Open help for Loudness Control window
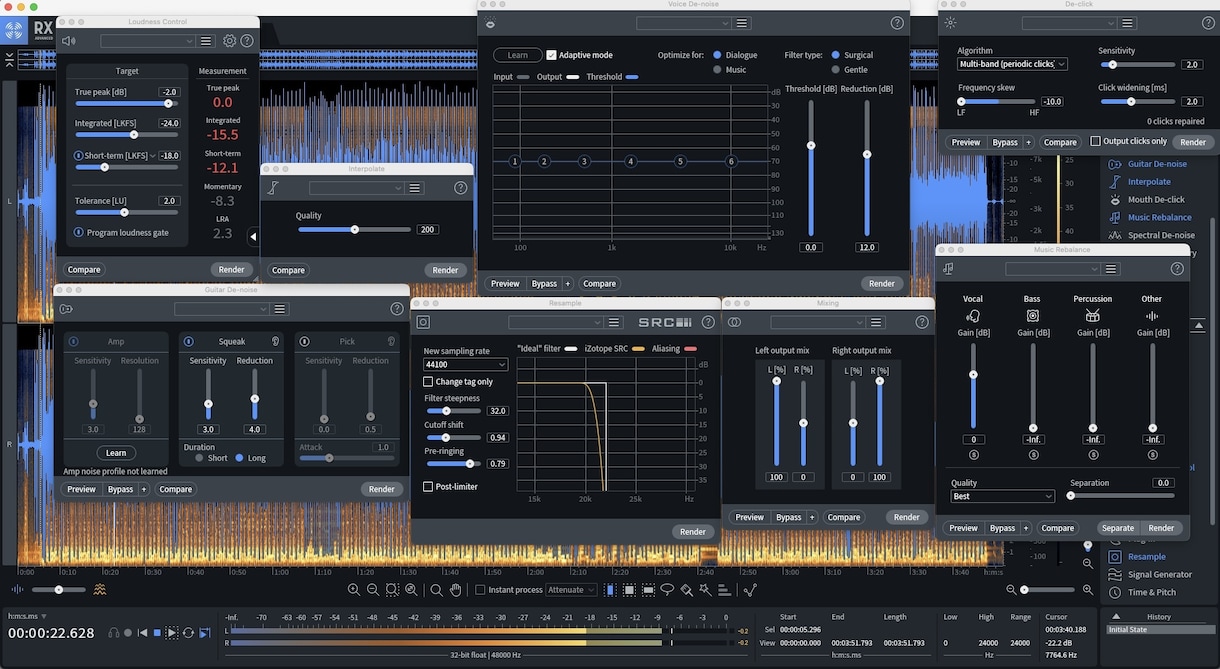This screenshot has height=669, width=1220. [x=247, y=41]
